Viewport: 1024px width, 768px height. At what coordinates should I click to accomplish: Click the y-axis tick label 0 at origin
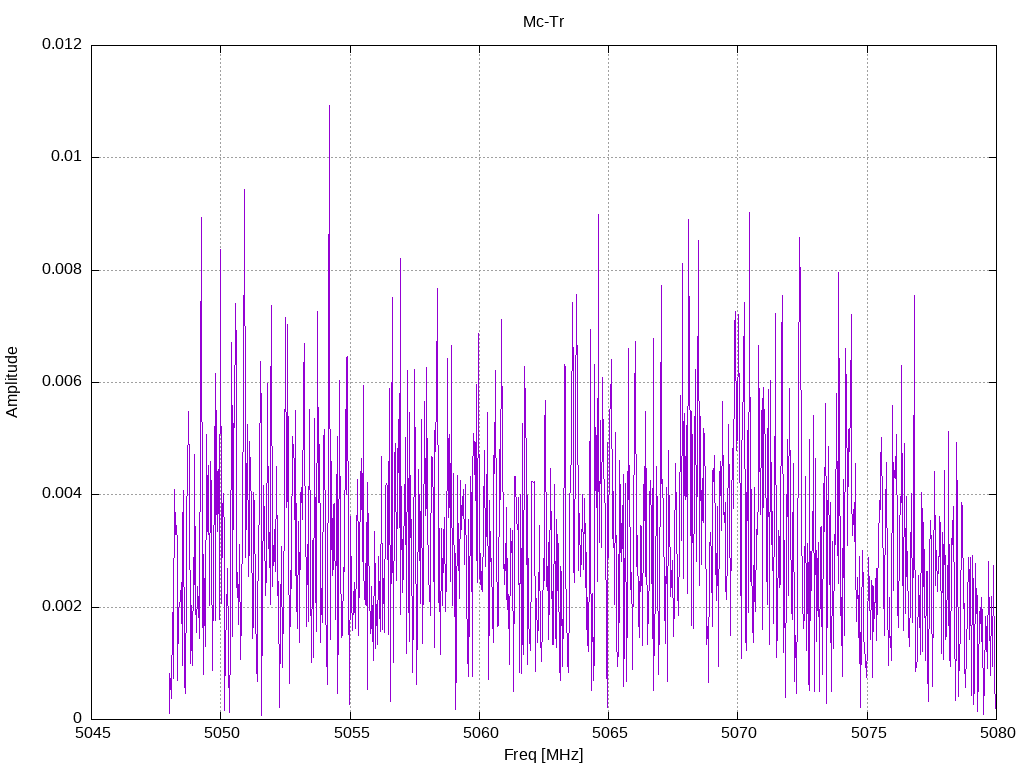(78, 719)
